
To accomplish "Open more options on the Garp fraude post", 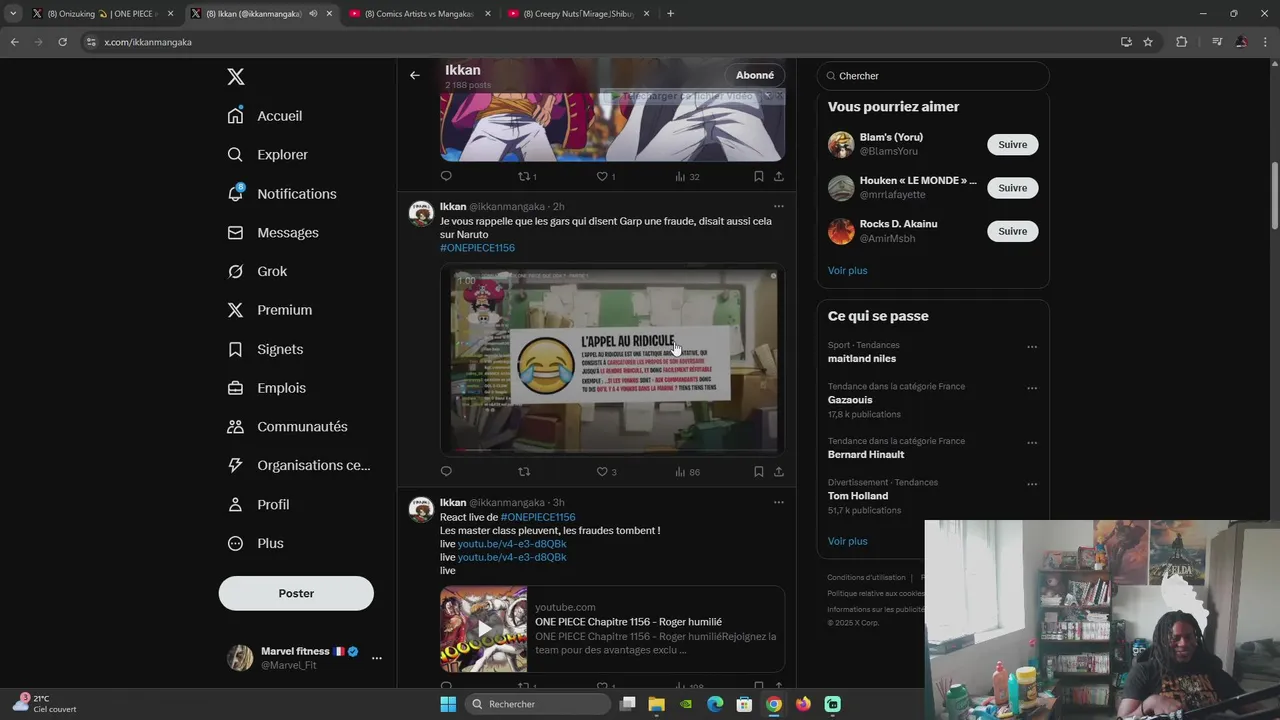I will click(778, 206).
